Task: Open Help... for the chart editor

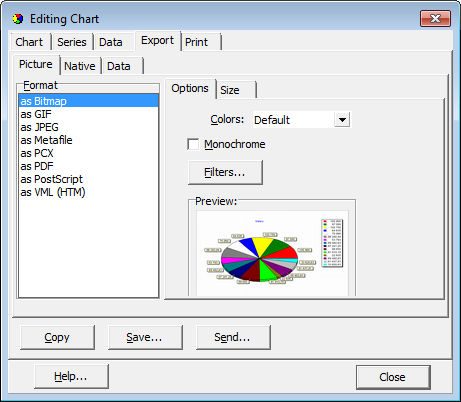Action: pos(71,376)
